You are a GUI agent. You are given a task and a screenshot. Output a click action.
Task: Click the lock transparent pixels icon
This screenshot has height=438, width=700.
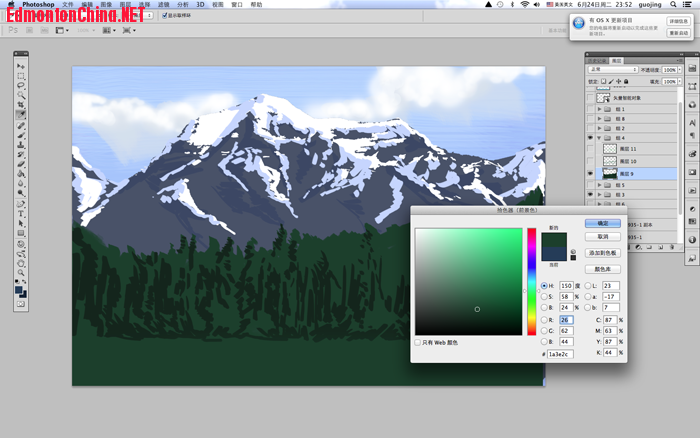605,80
